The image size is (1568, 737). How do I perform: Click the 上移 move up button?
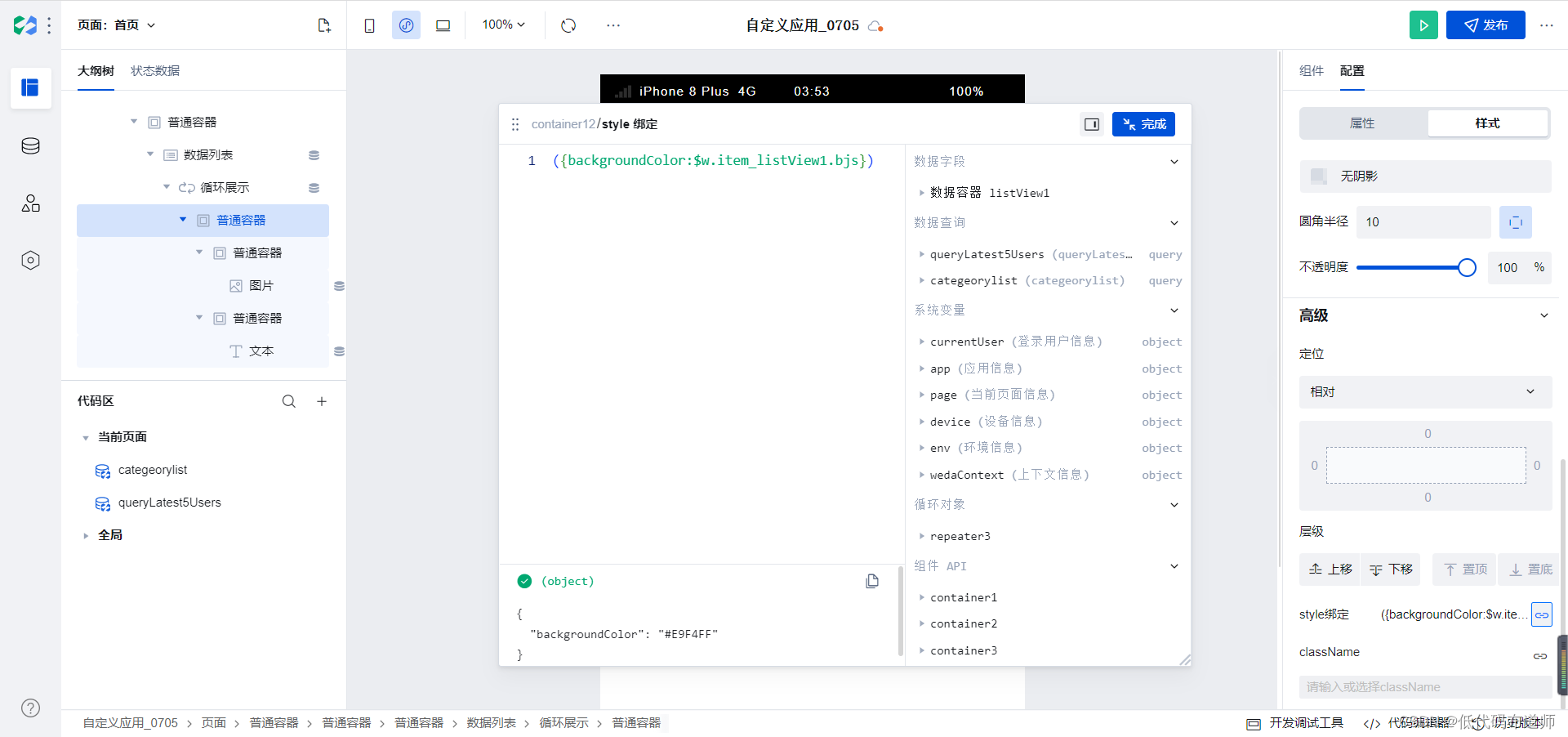1330,569
